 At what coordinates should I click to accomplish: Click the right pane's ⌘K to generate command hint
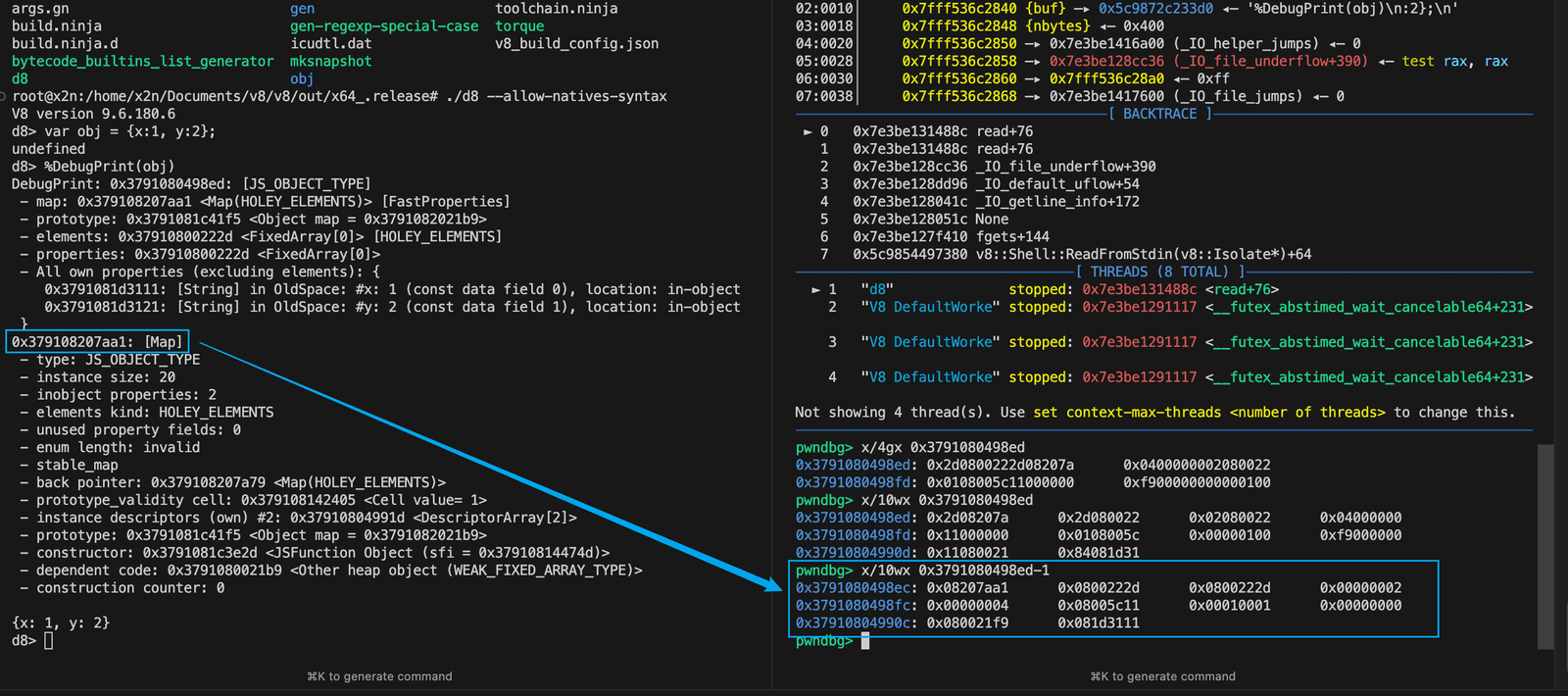tap(1162, 676)
